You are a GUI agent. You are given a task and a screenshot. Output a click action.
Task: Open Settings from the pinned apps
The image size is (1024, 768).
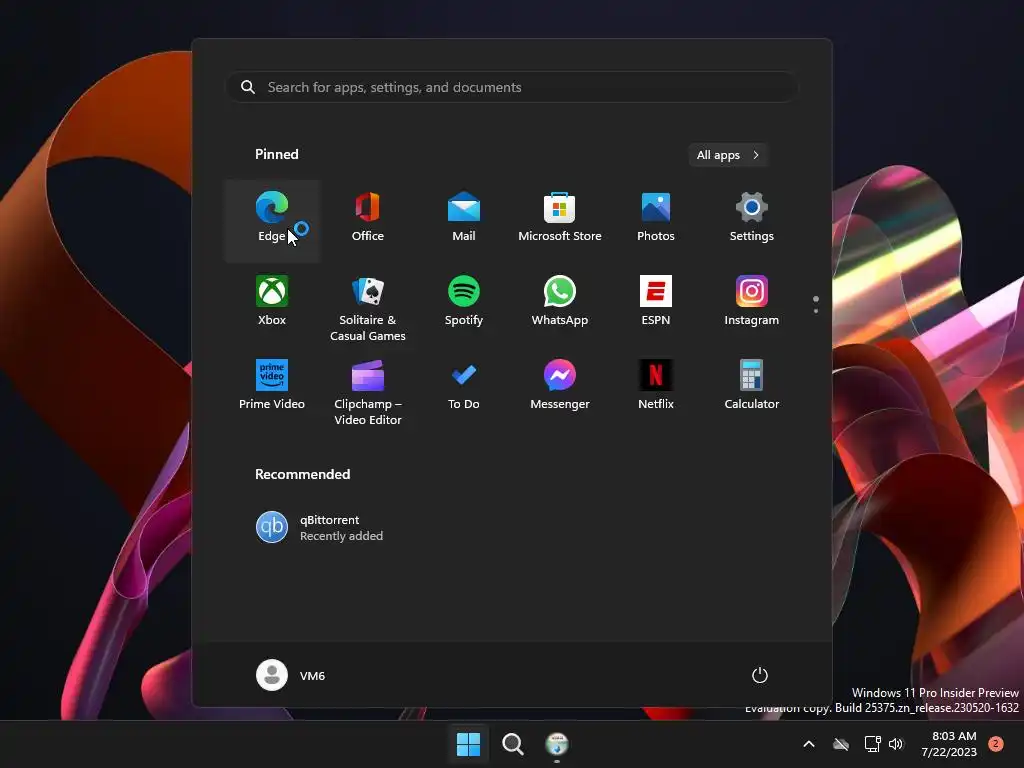click(752, 221)
